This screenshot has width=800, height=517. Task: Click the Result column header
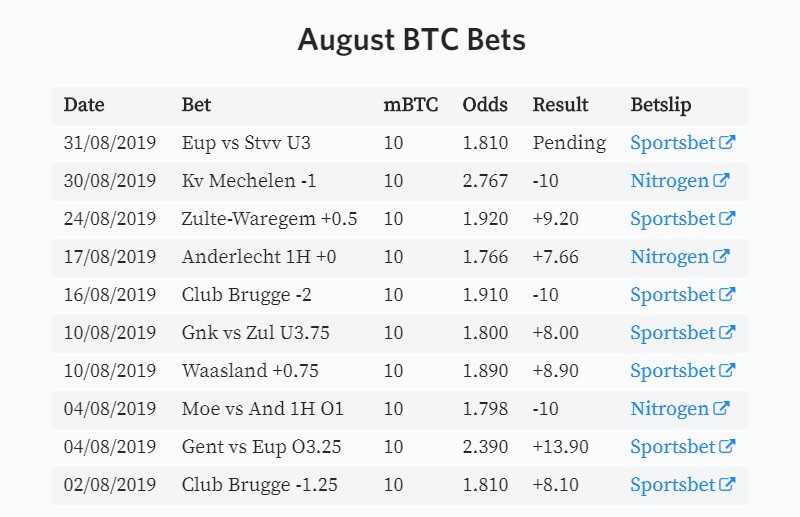point(560,105)
